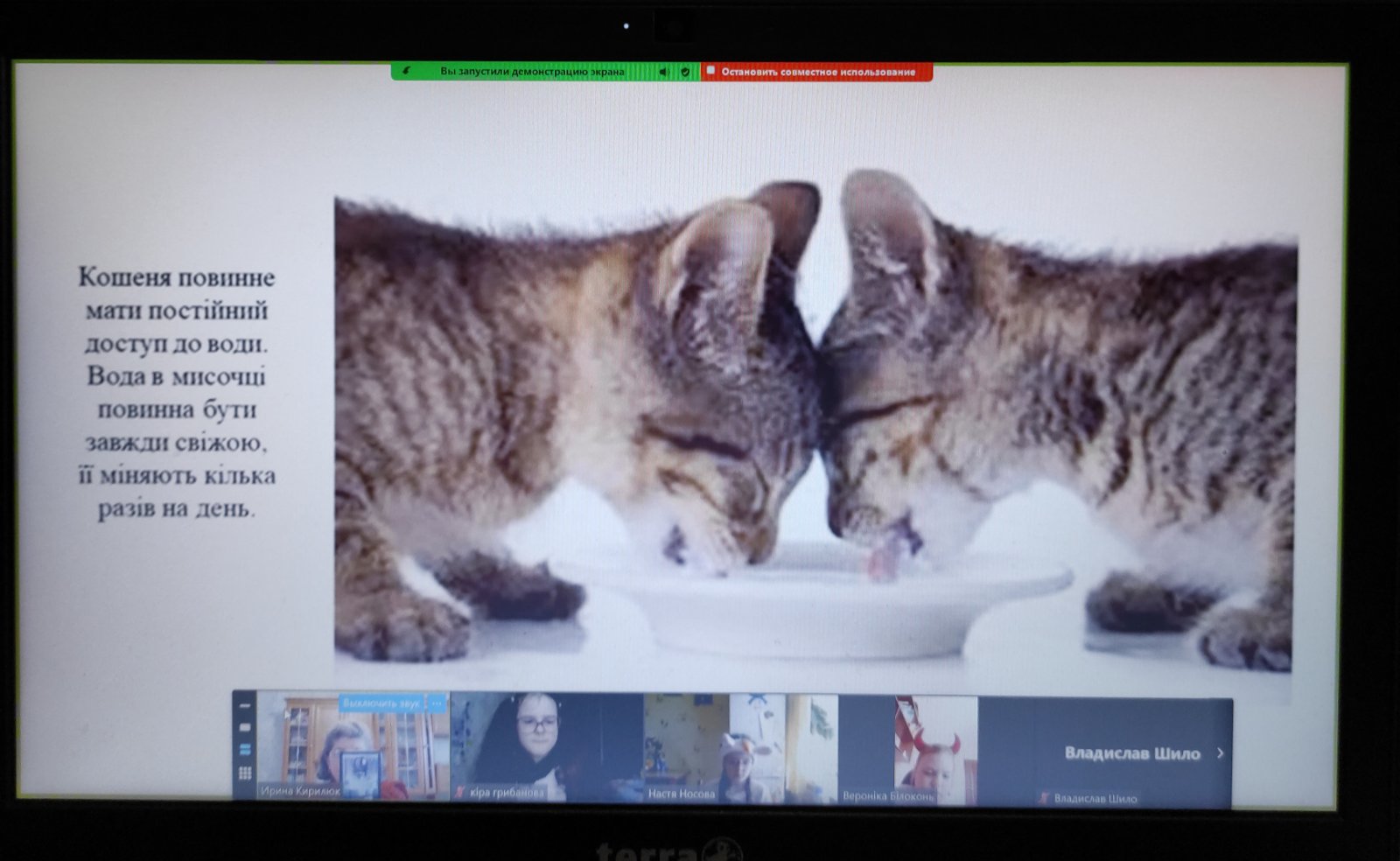
Task: Click 'Вы запустили демонстрацию экрана' status text
Action: coord(532,72)
